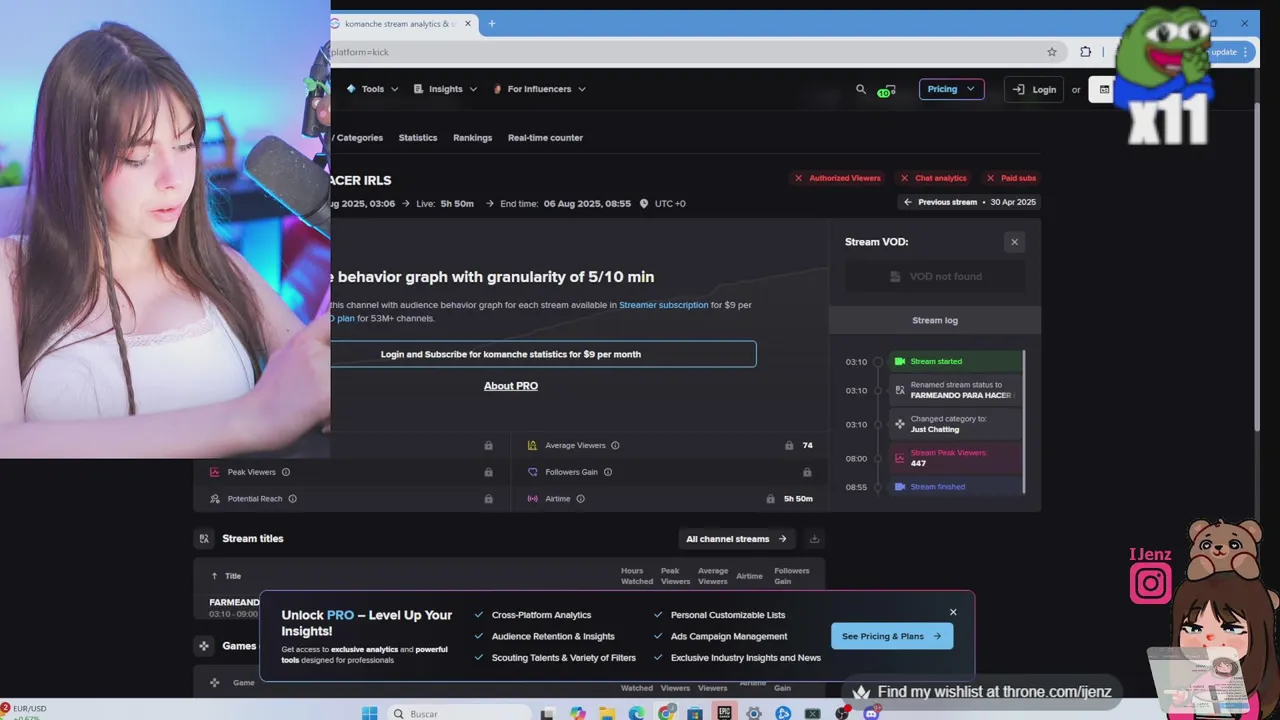Click the Stream finished log entry
Screen dimensions: 1280x720
pos(956,487)
